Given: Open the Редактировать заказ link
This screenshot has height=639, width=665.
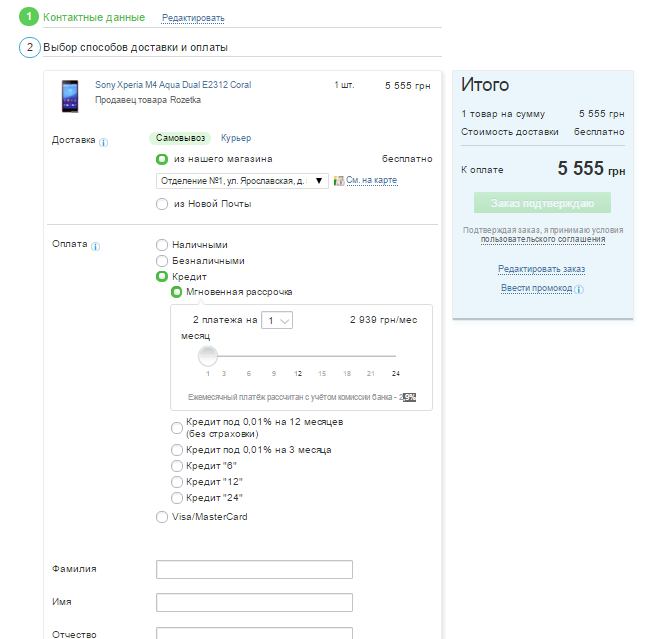Looking at the screenshot, I should pyautogui.click(x=541, y=269).
